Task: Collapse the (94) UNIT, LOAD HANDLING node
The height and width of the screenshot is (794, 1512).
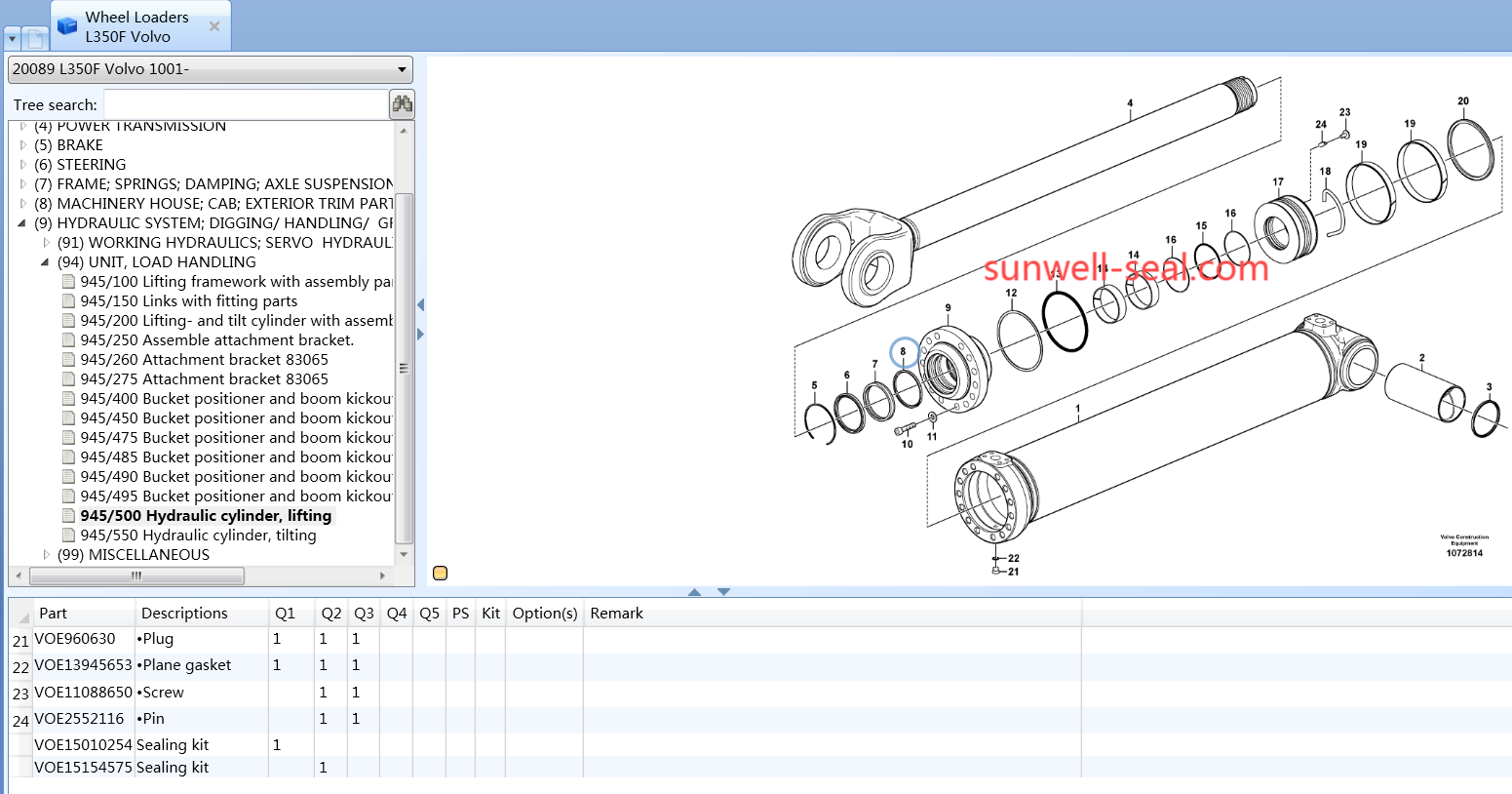Action: coord(45,262)
